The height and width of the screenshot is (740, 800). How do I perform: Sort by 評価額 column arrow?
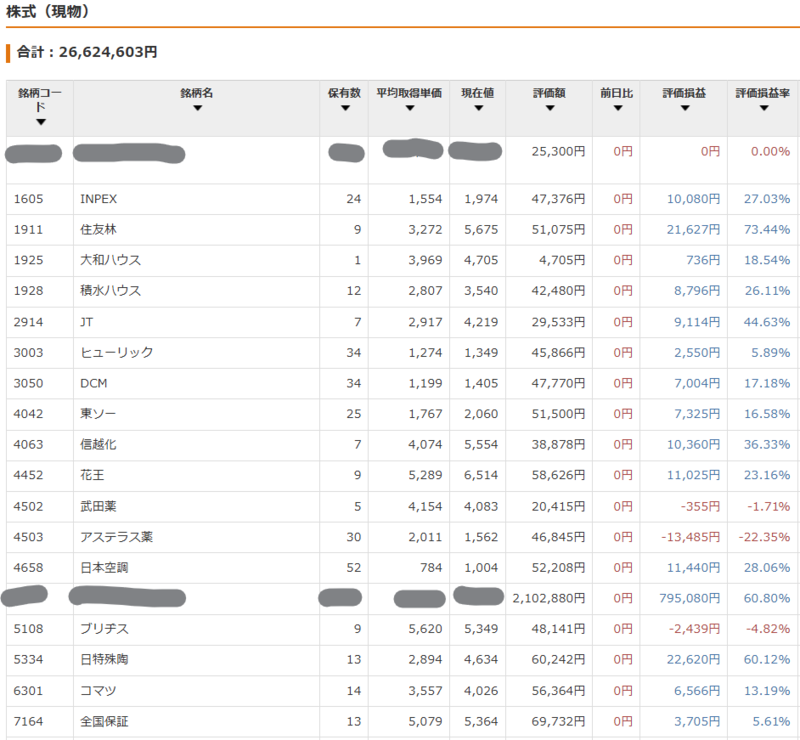point(550,108)
